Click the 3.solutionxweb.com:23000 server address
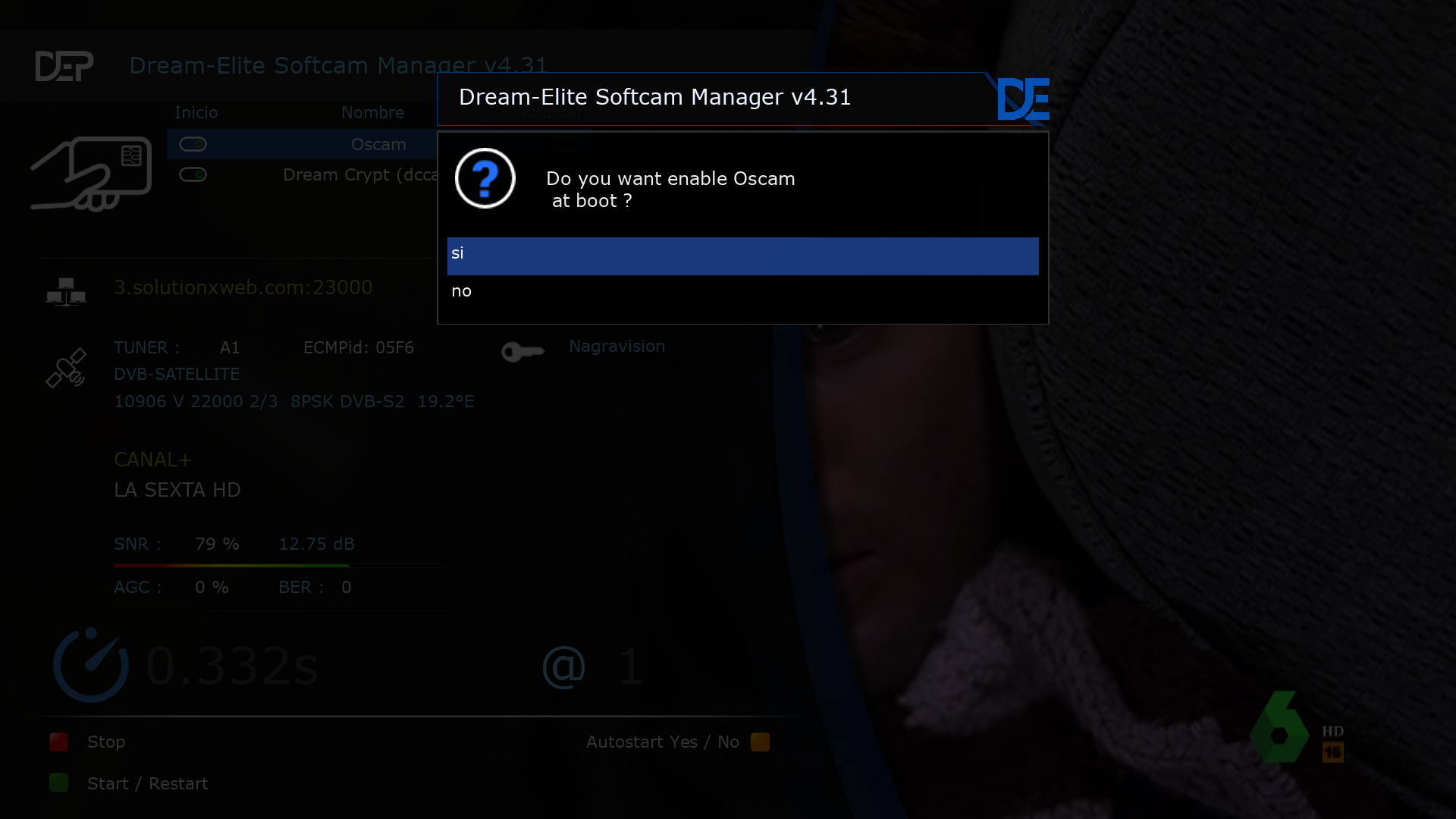 click(x=243, y=287)
